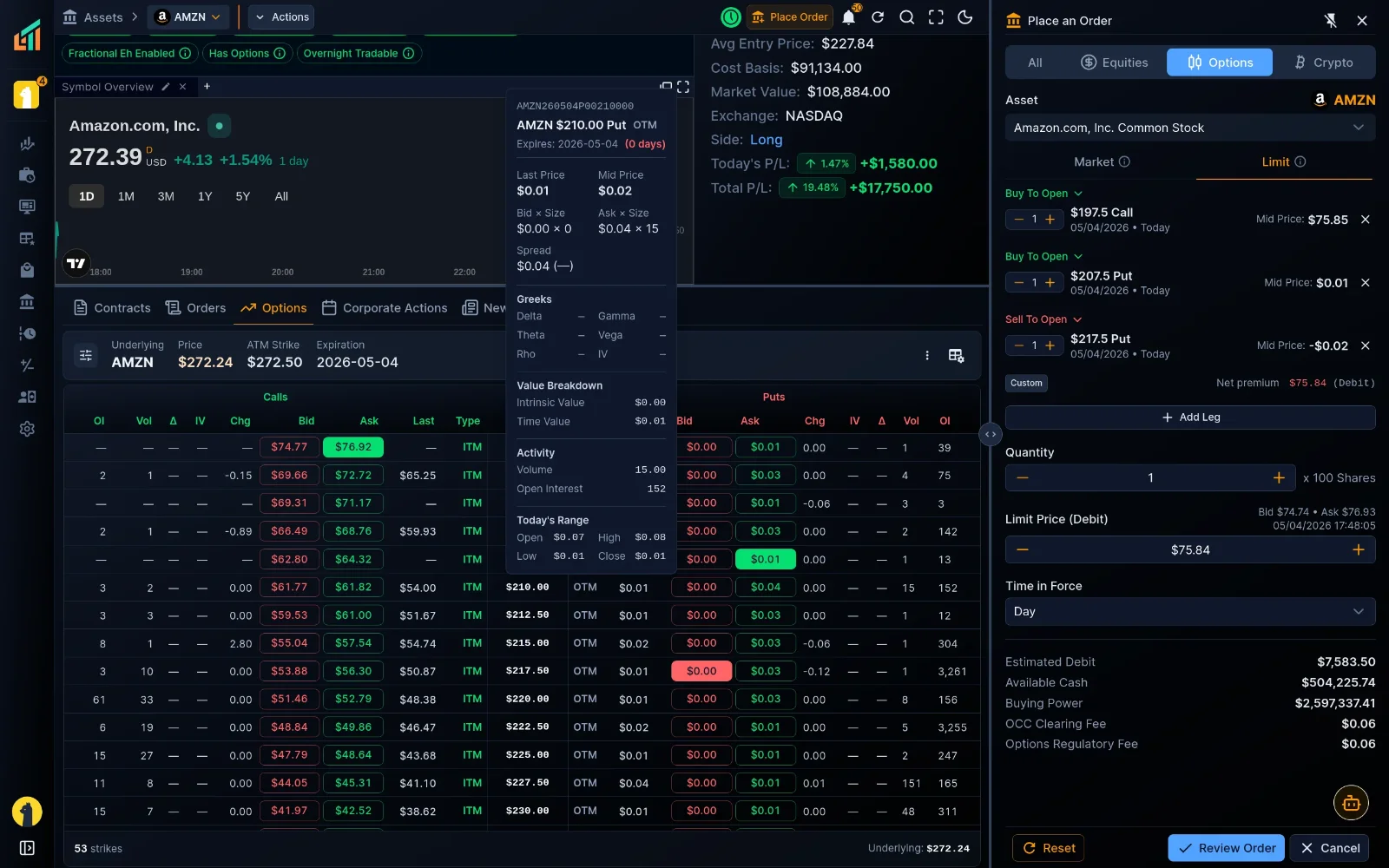Open the Amazon.com, Inc. Common Stock asset dropdown
The width and height of the screenshot is (1389, 868).
1190,128
